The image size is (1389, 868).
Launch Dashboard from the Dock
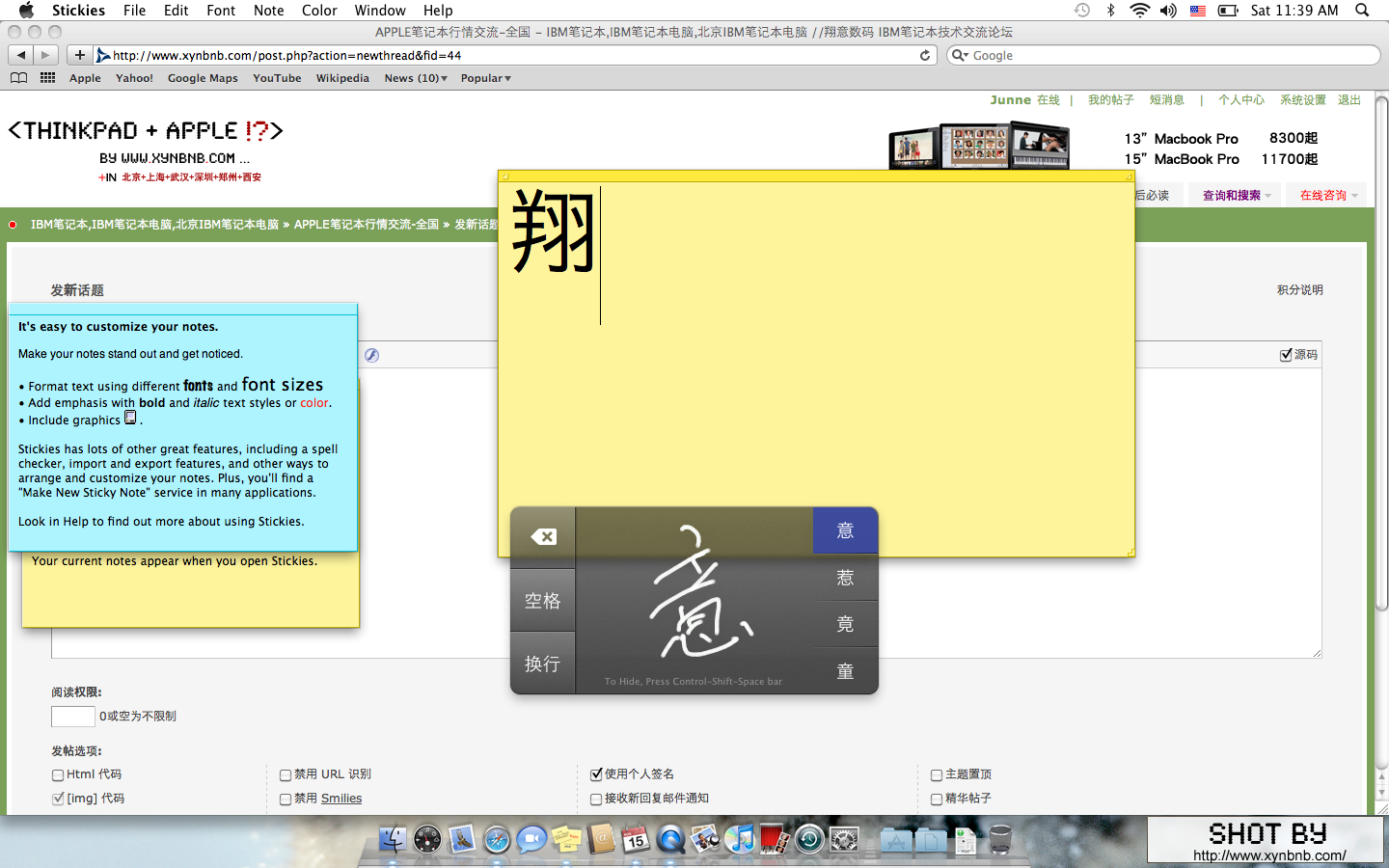427,839
